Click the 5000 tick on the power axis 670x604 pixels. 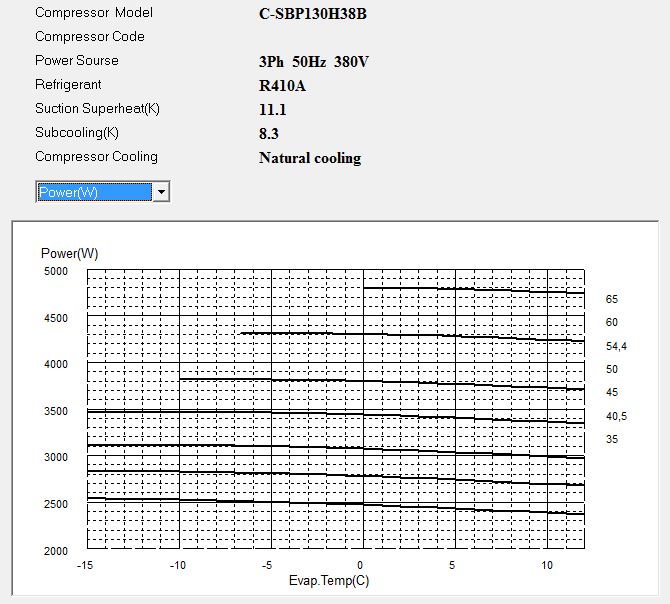pyautogui.click(x=56, y=271)
